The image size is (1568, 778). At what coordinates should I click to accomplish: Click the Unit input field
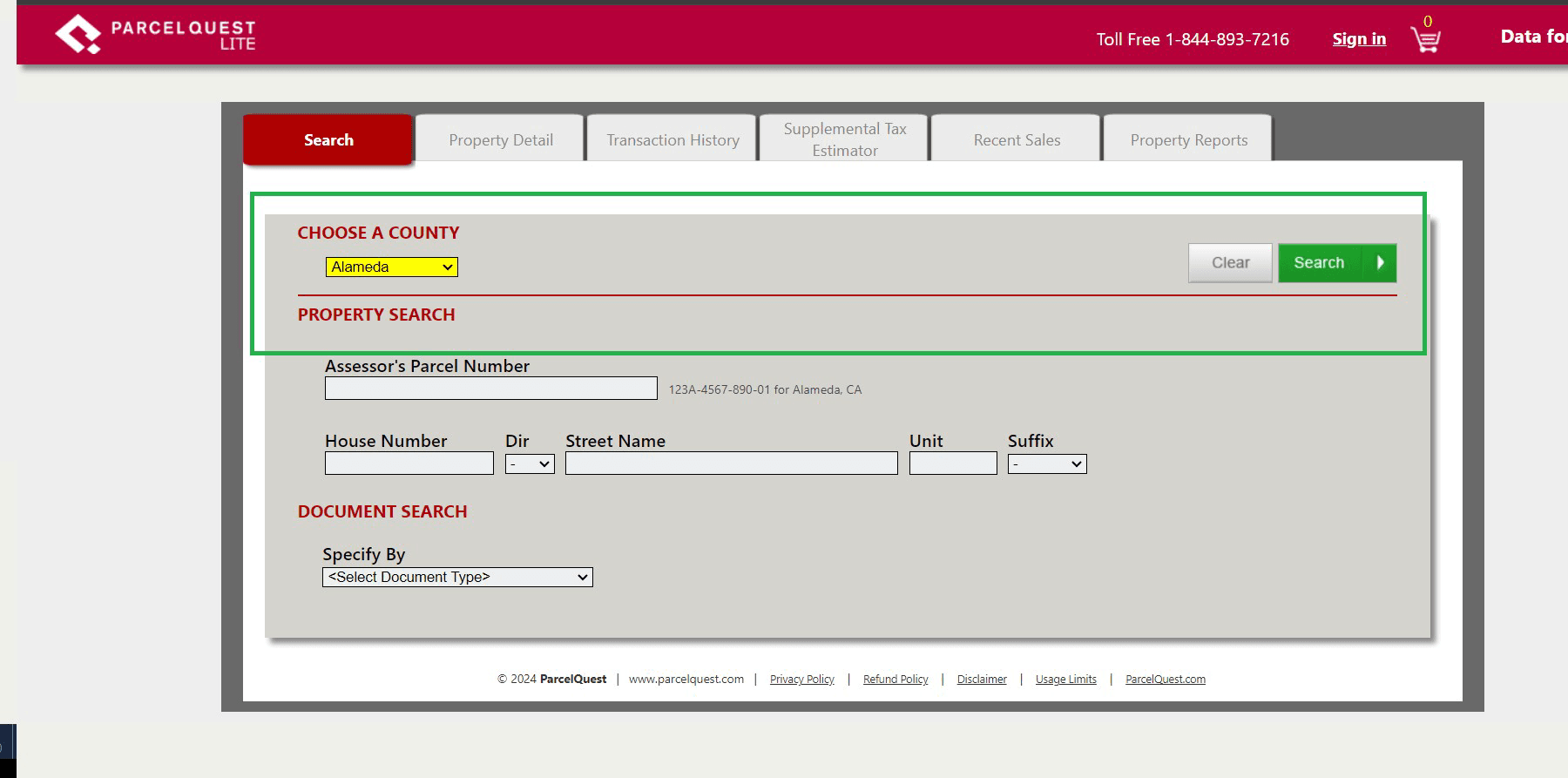click(x=953, y=463)
